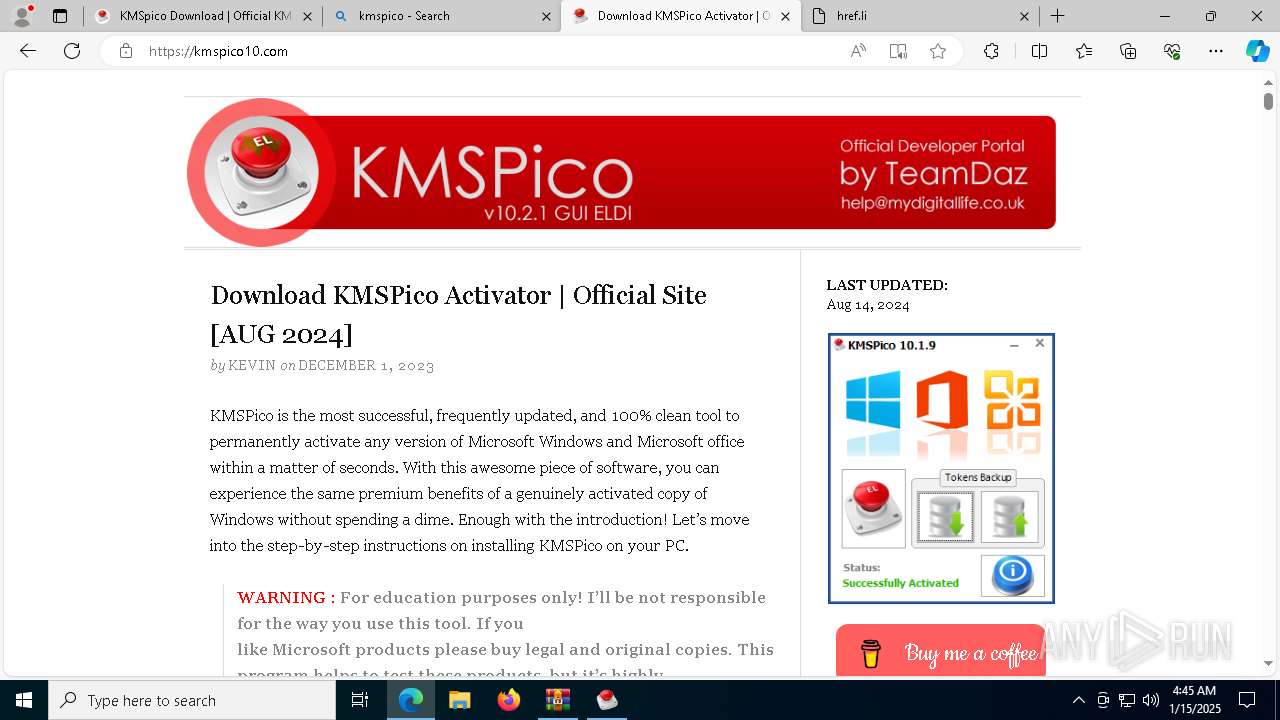Close the first KMSpico Download tab
Viewport: 1280px width, 720px height.
pos(308,16)
